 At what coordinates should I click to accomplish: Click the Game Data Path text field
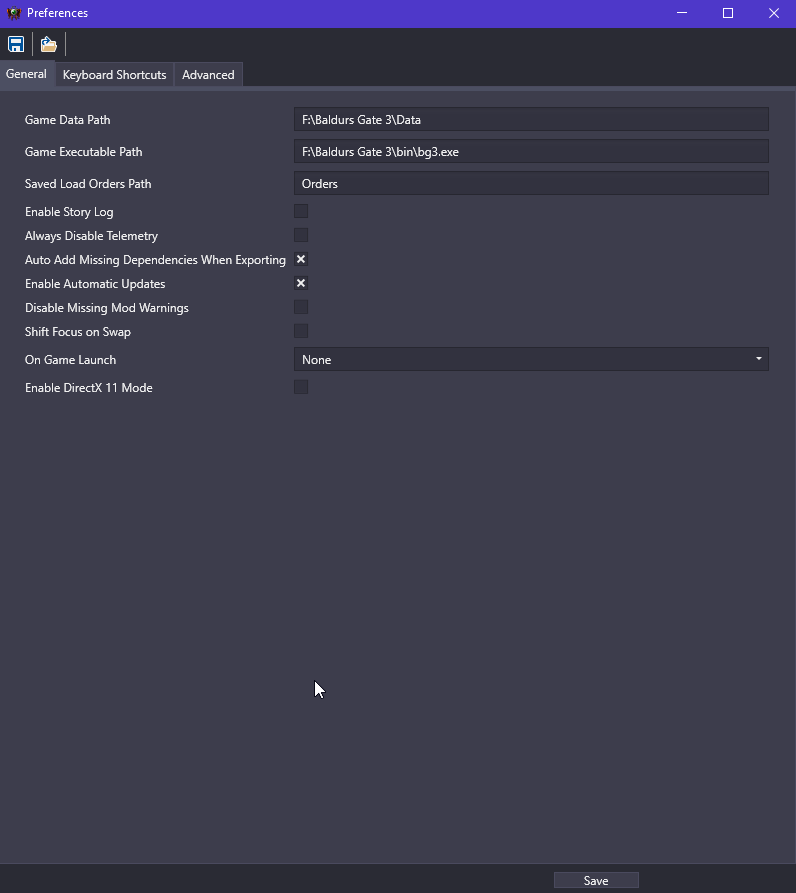click(x=532, y=118)
